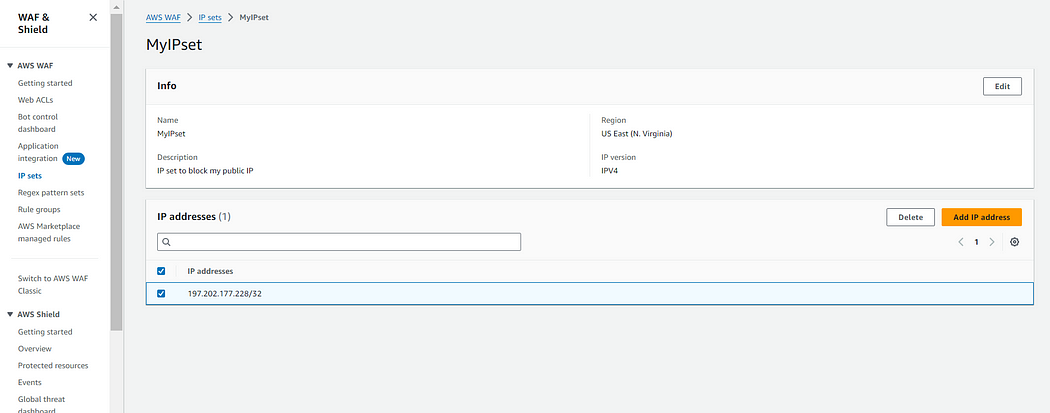Click the Edit button
Viewport: 1050px width, 413px height.
(x=1002, y=86)
